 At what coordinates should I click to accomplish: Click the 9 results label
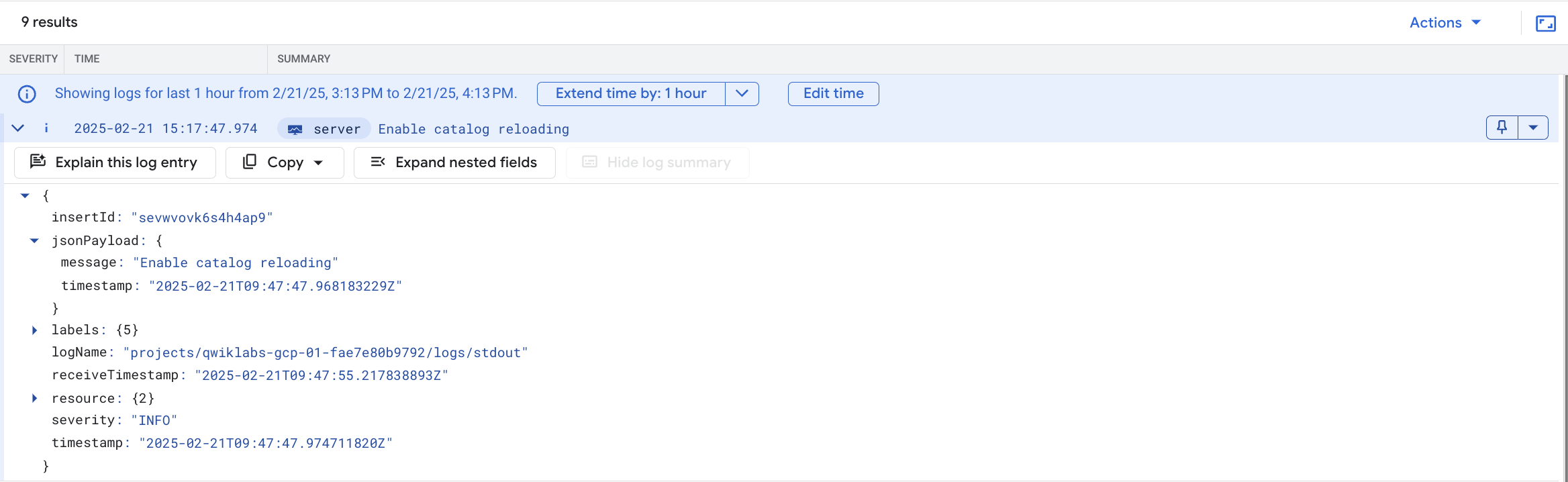(x=49, y=22)
